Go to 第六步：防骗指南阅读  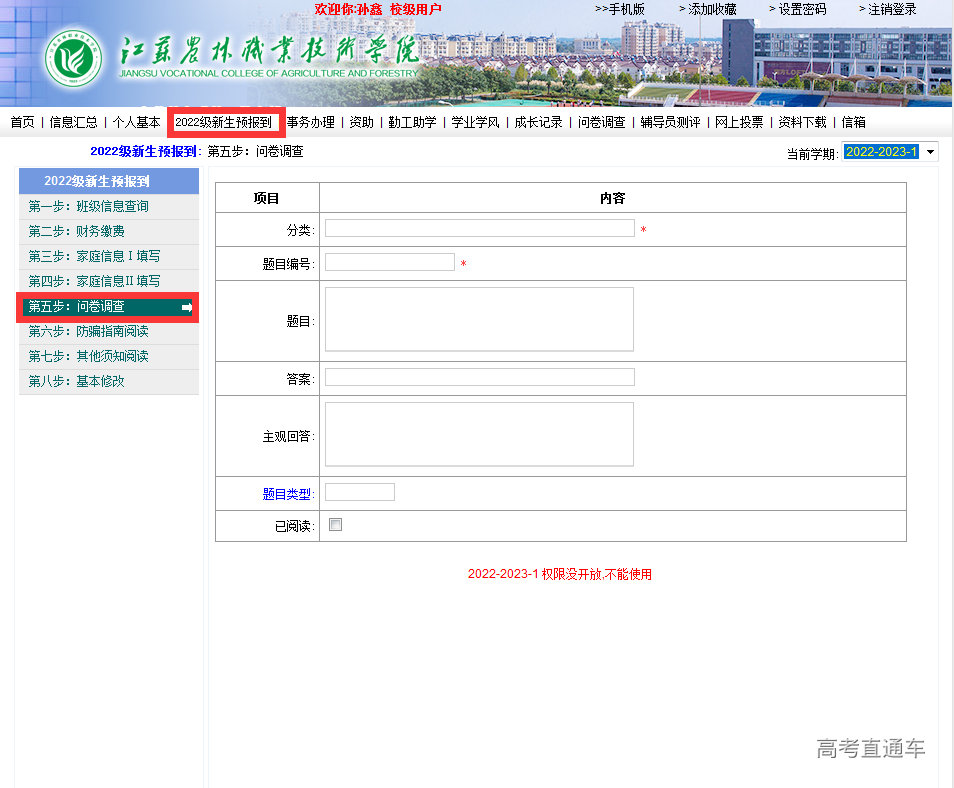tap(89, 331)
